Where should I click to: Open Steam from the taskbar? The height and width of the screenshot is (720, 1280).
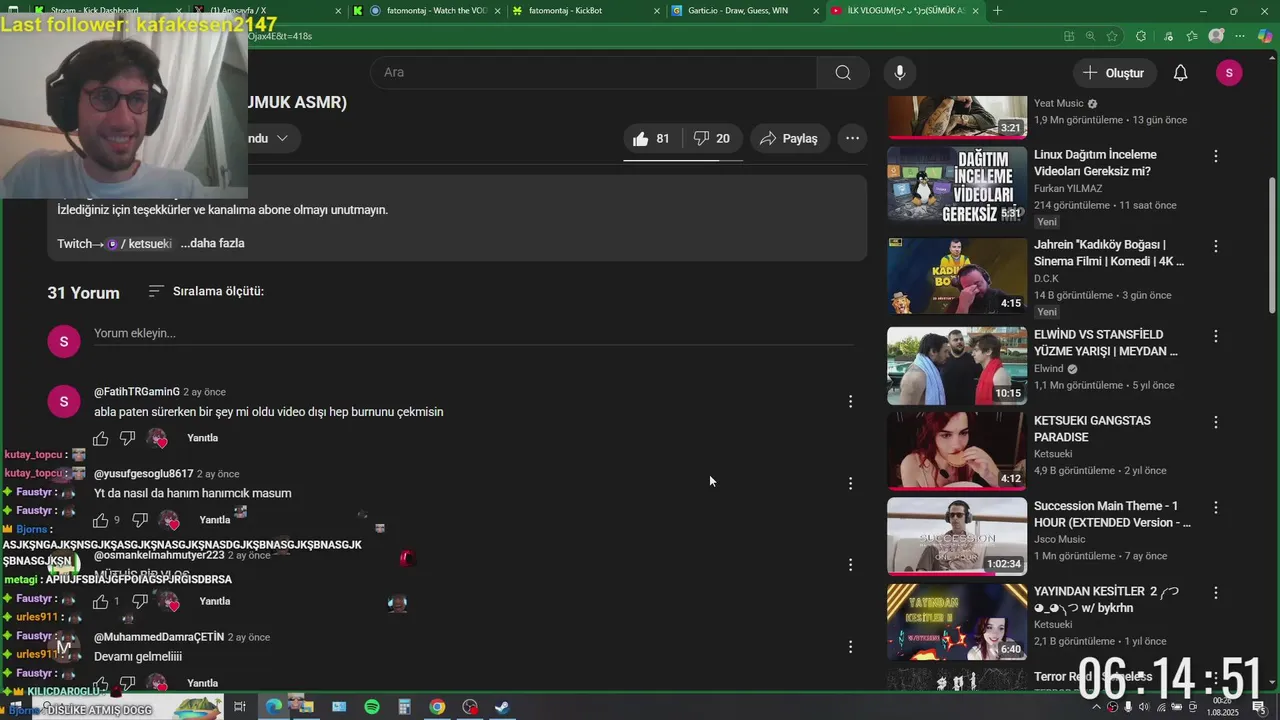tap(502, 707)
